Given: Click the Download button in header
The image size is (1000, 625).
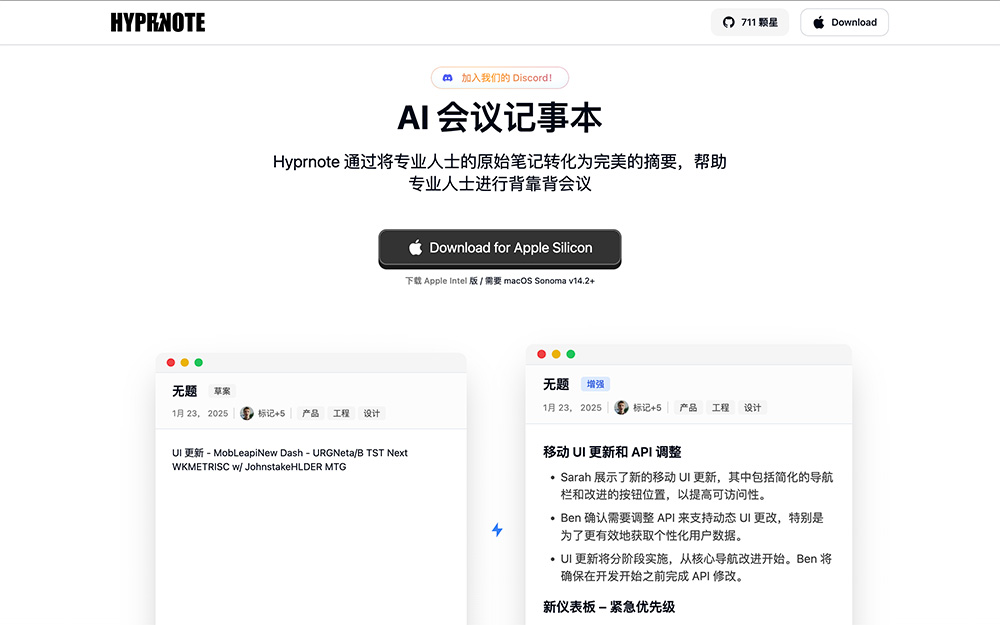Looking at the screenshot, I should (844, 22).
